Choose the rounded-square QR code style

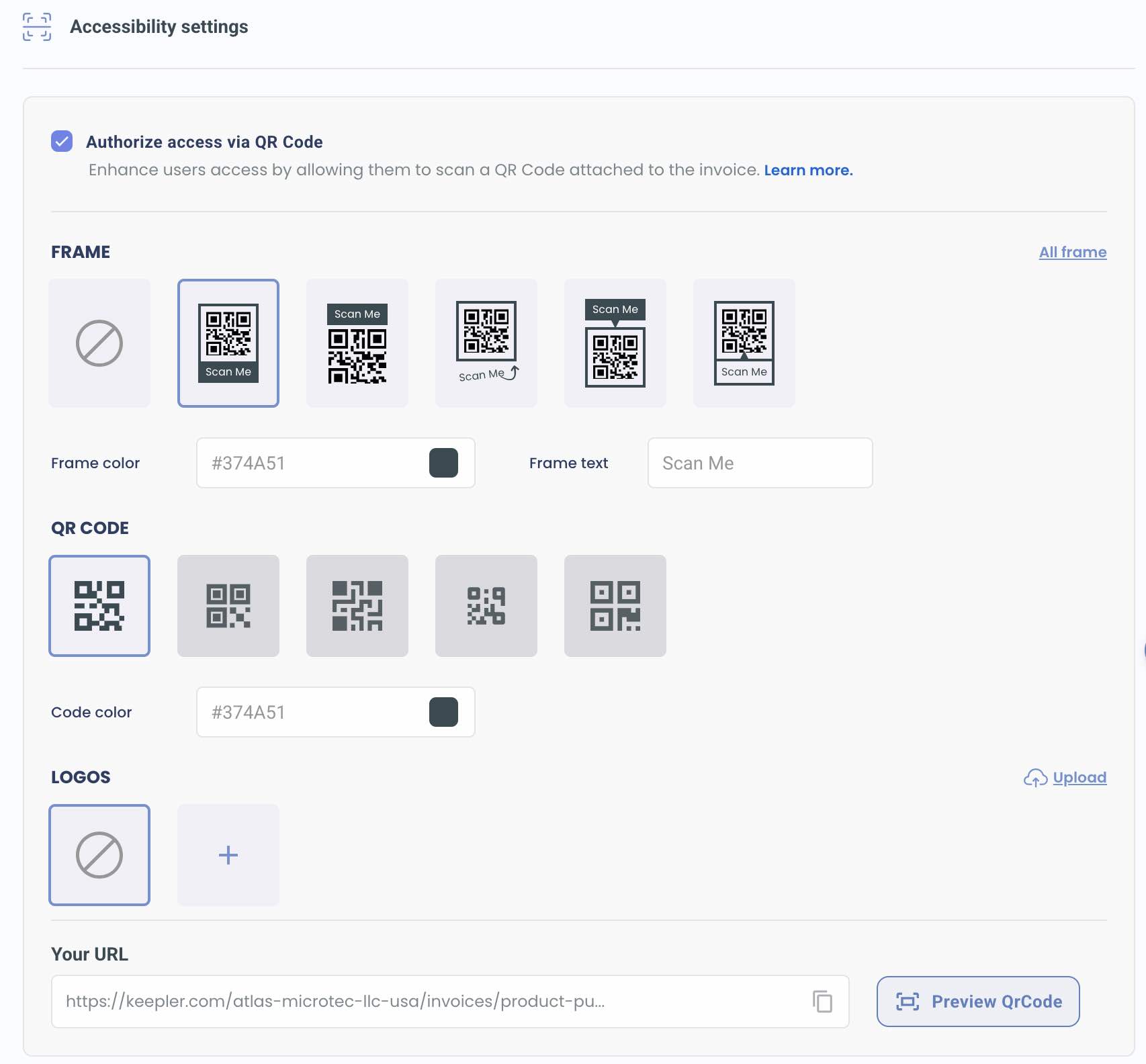pyautogui.click(x=228, y=606)
